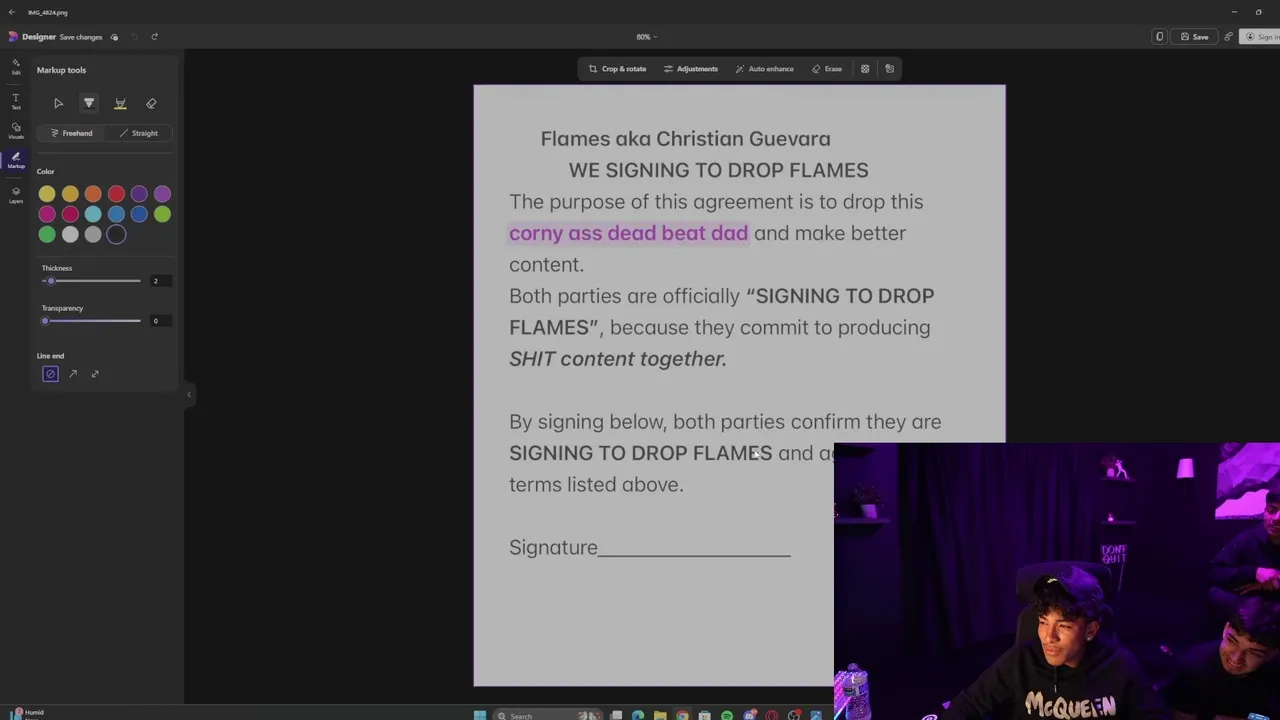Image resolution: width=1280 pixels, height=720 pixels.
Task: Pick the light purple swatch
Action: pos(162,194)
